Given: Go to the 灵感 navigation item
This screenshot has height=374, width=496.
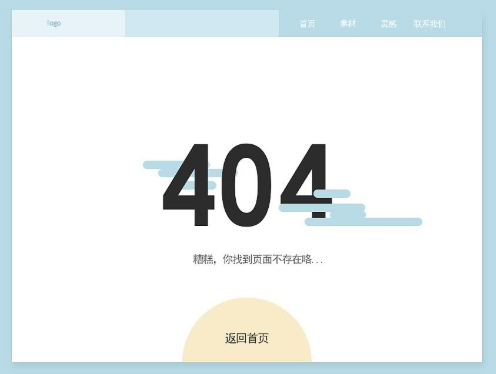Looking at the screenshot, I should 389,24.
